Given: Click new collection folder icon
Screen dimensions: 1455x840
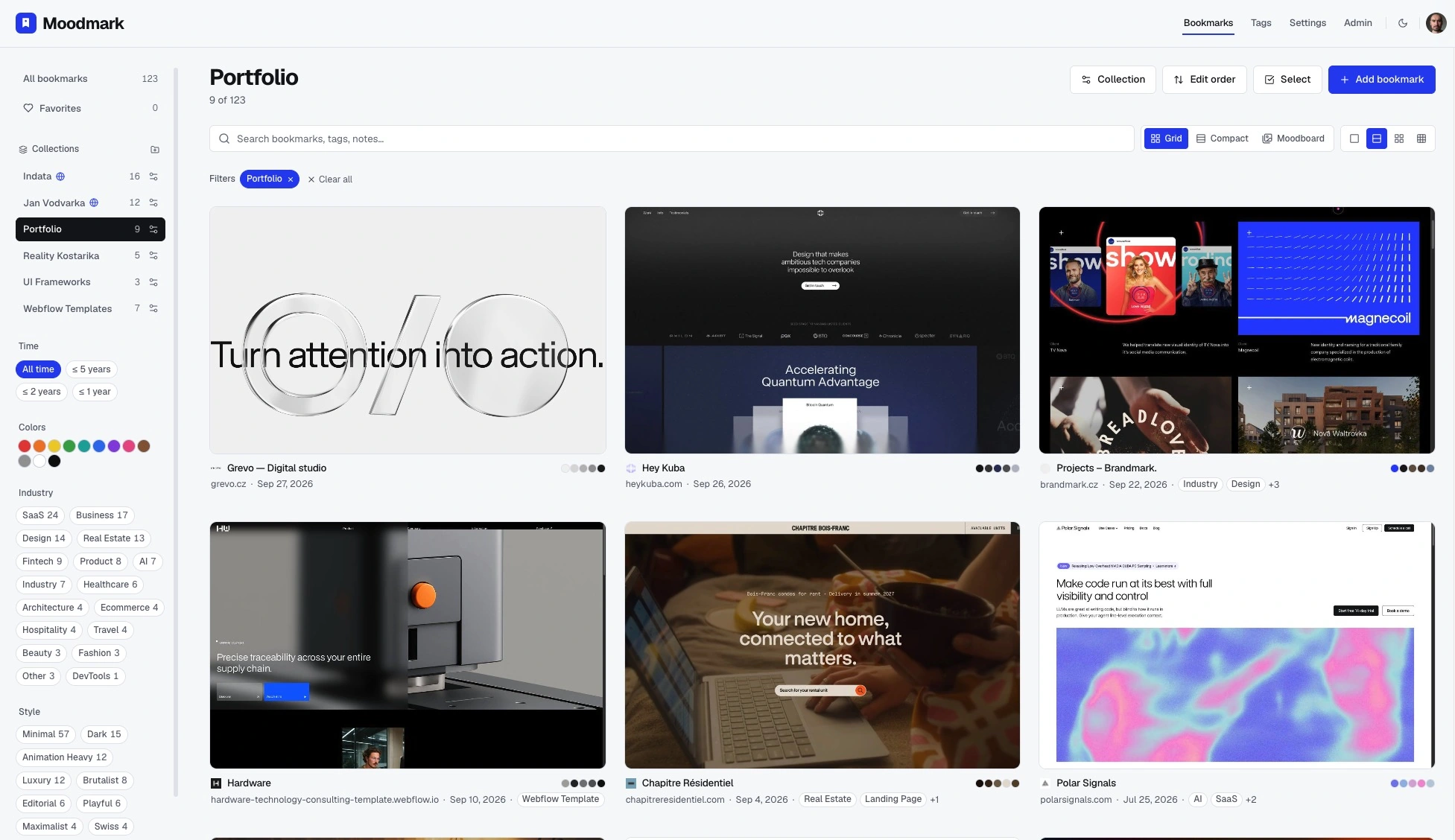Looking at the screenshot, I should pyautogui.click(x=155, y=149).
